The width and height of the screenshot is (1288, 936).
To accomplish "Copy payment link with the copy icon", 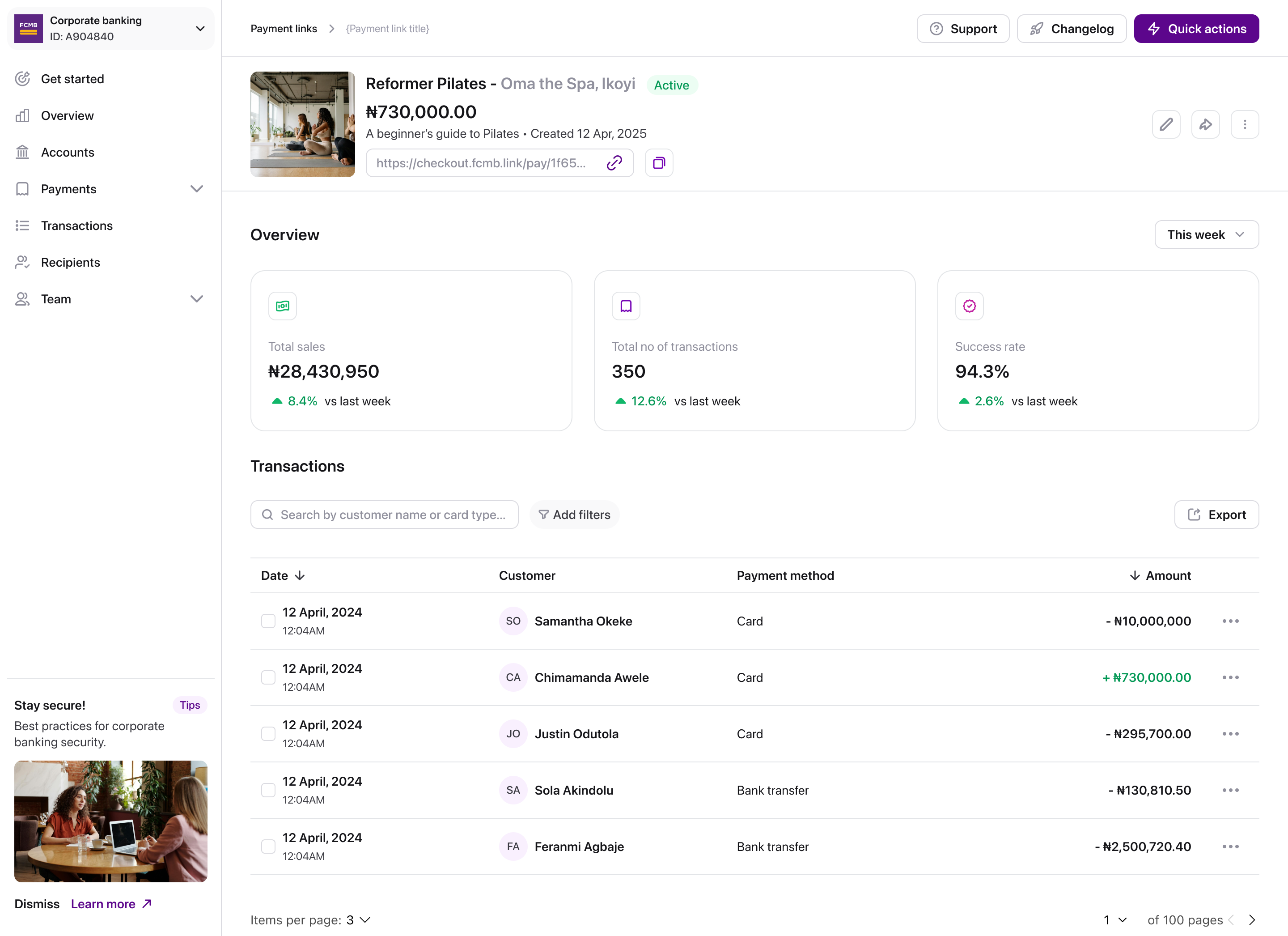I will tap(659, 163).
